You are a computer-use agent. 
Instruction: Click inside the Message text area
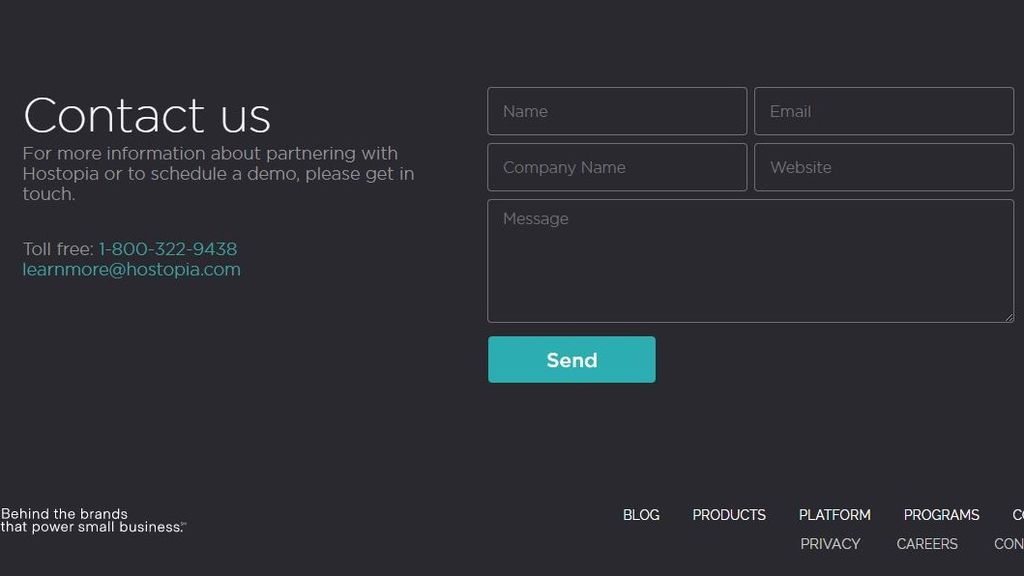750,260
